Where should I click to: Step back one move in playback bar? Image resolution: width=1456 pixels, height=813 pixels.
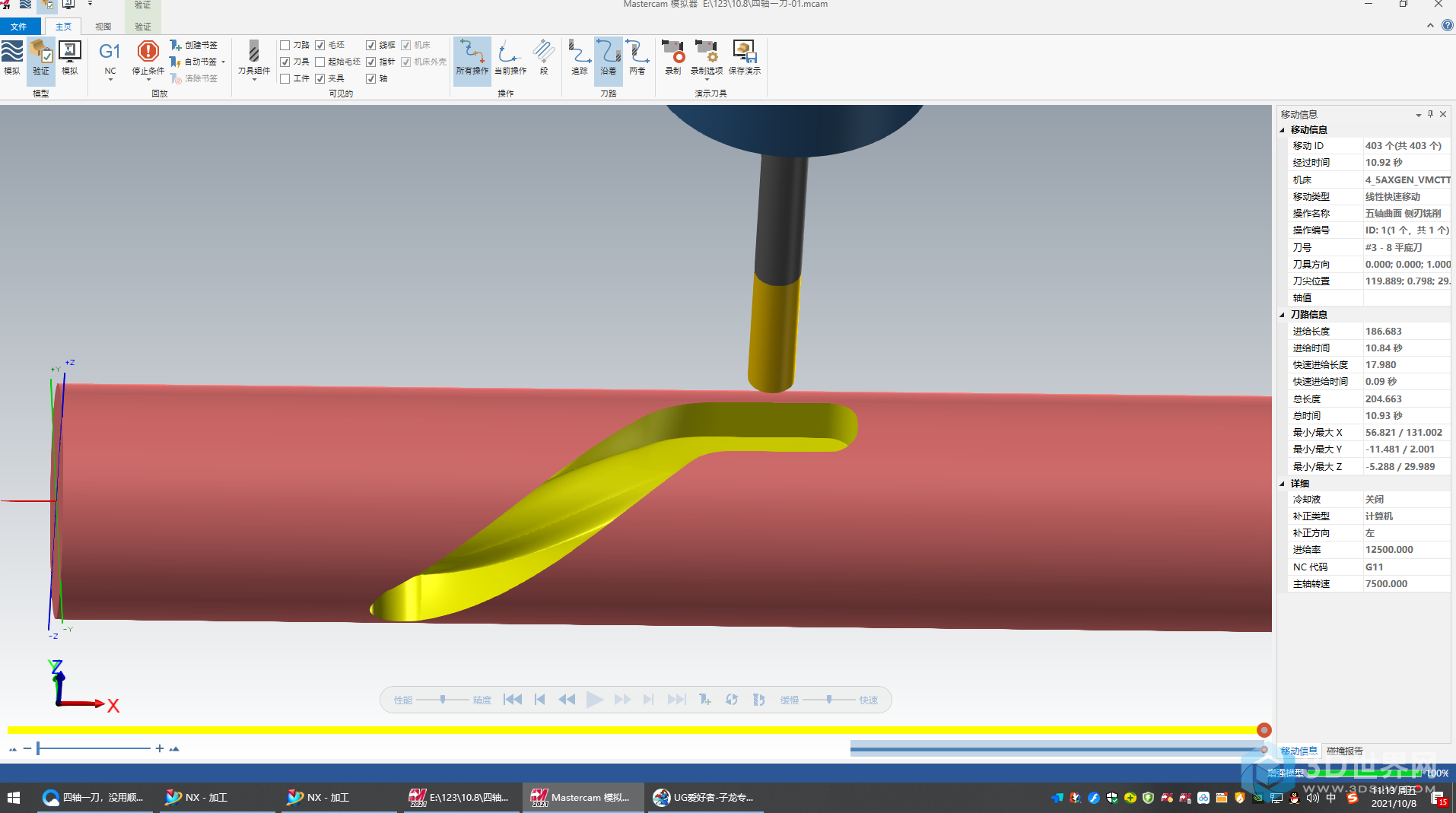(540, 700)
